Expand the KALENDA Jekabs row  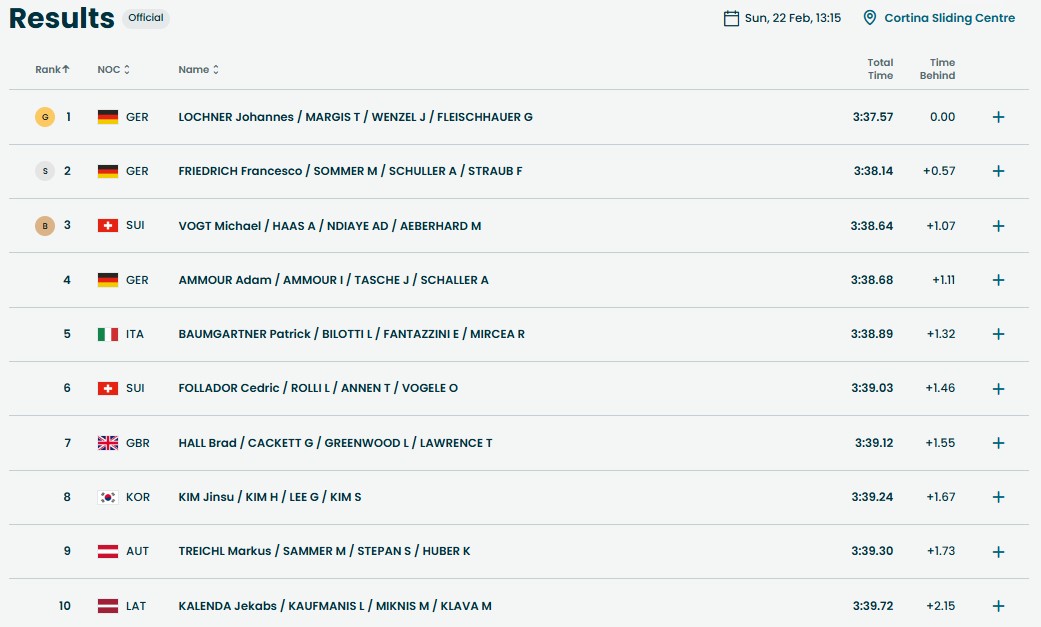click(x=998, y=606)
